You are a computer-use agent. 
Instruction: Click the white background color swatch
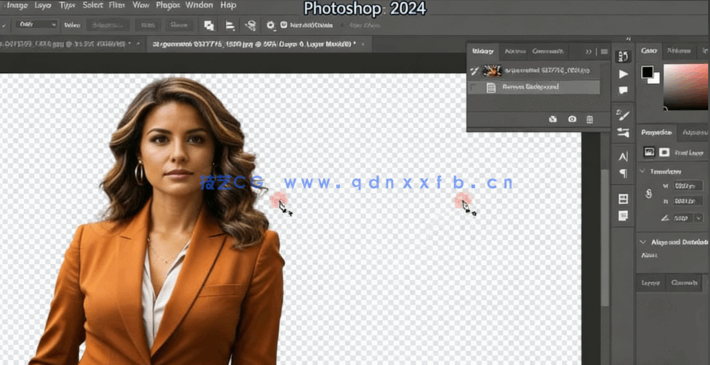(655, 79)
